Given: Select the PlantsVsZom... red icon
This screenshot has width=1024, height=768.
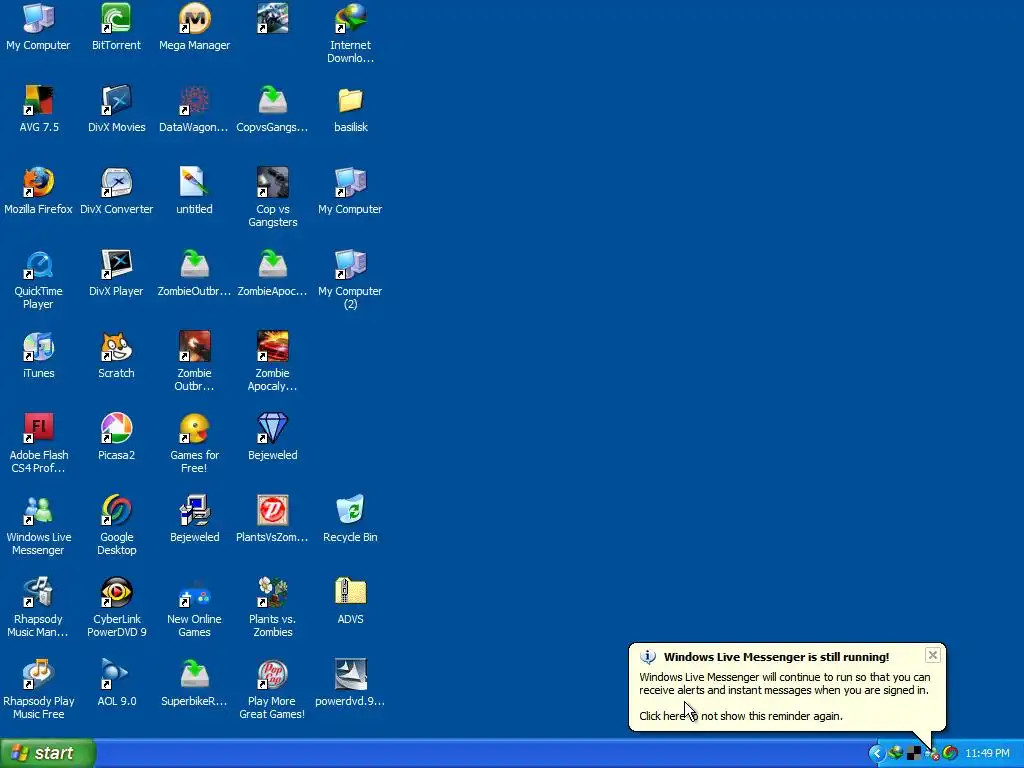Looking at the screenshot, I should (272, 520).
